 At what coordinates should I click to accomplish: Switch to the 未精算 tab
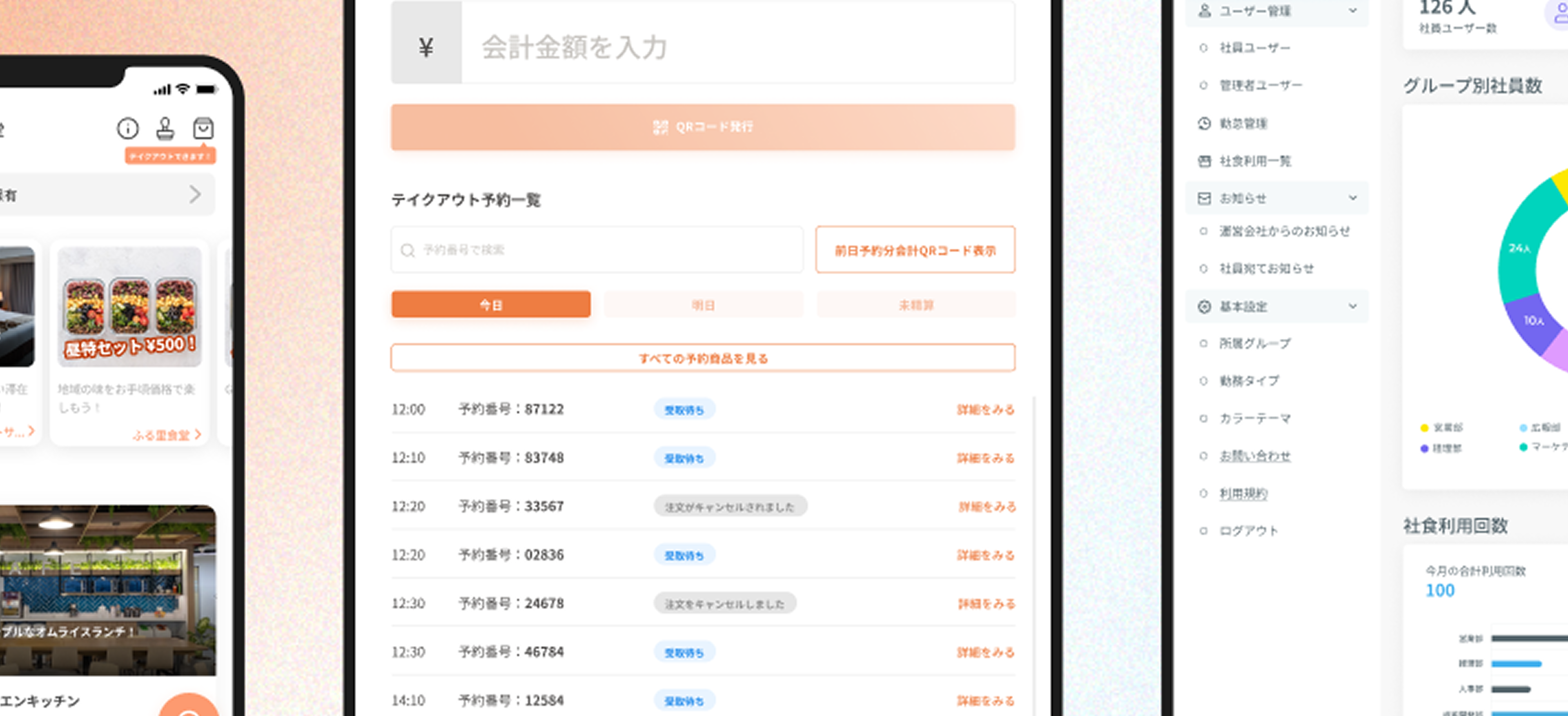[x=915, y=305]
